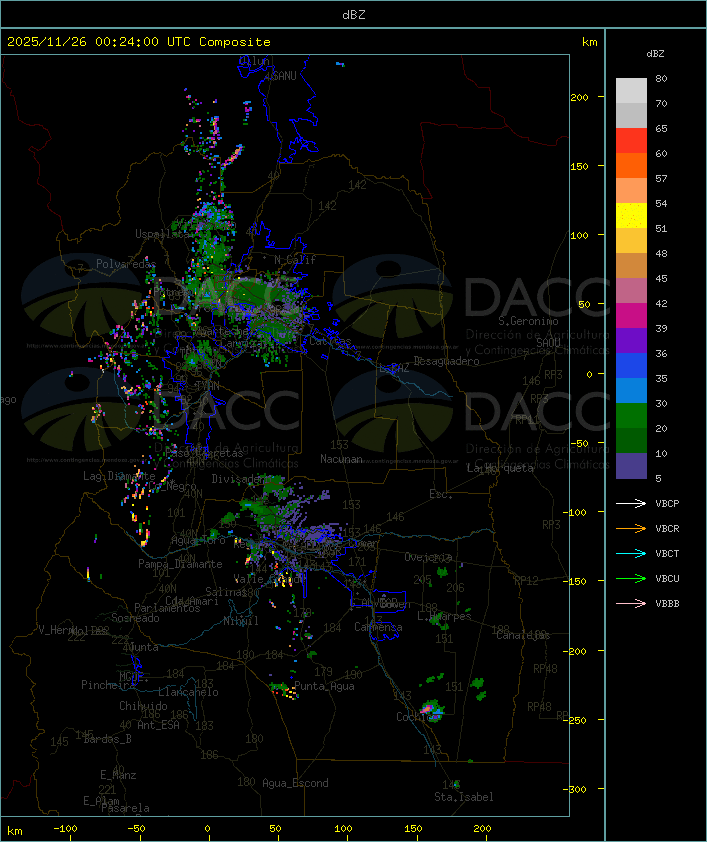This screenshot has width=707, height=842.
Task: Click the -300 tick on right axis
Action: 574,789
